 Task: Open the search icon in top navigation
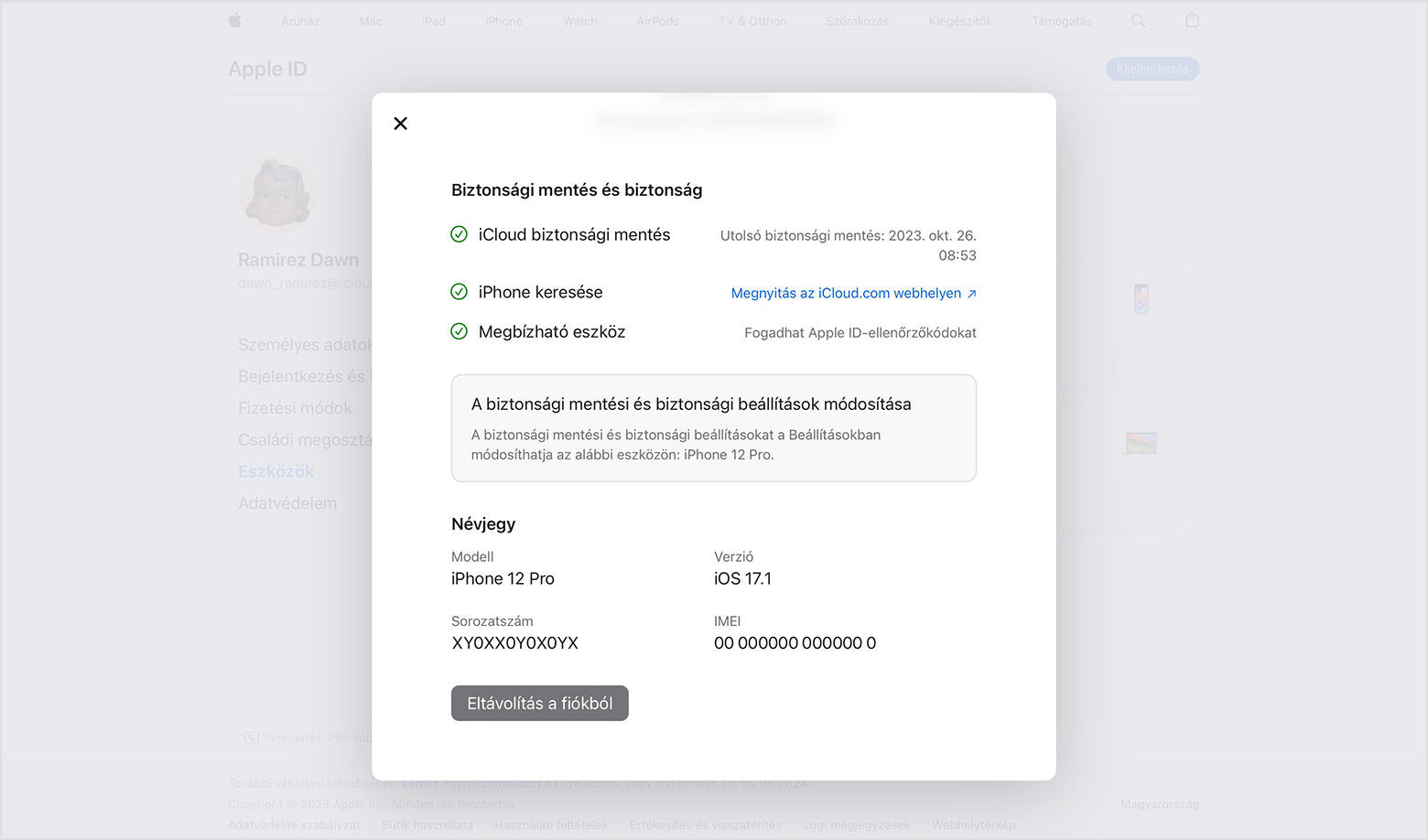coord(1138,20)
